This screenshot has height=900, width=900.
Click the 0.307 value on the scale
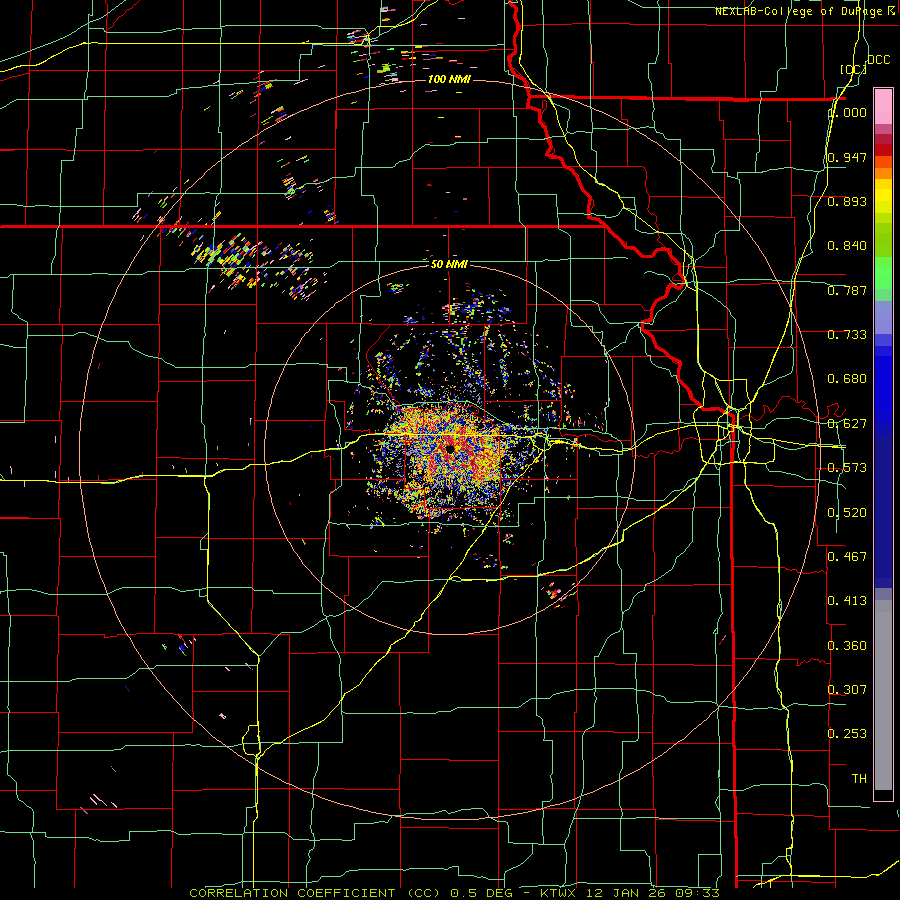(847, 689)
